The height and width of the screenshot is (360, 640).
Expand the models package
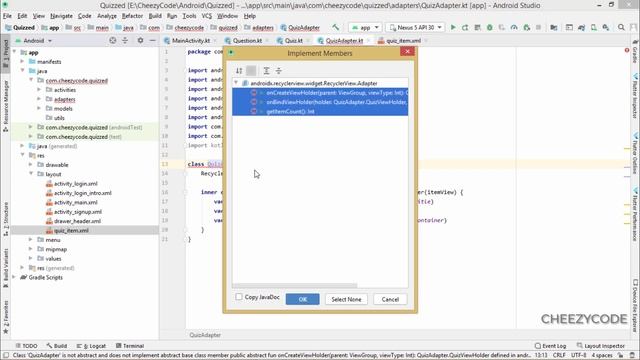coord(39,109)
